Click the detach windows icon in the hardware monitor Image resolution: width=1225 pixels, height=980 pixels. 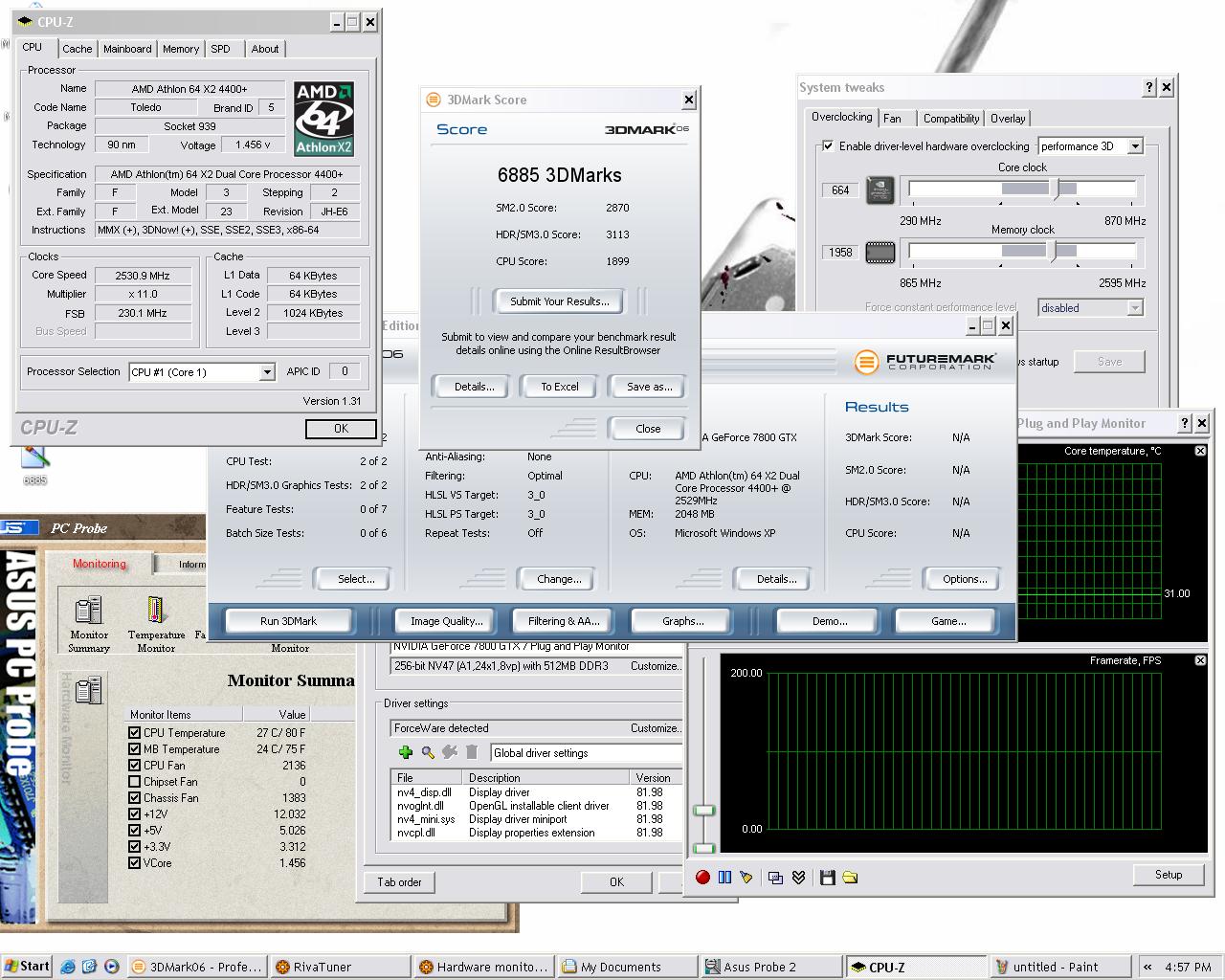pos(776,877)
